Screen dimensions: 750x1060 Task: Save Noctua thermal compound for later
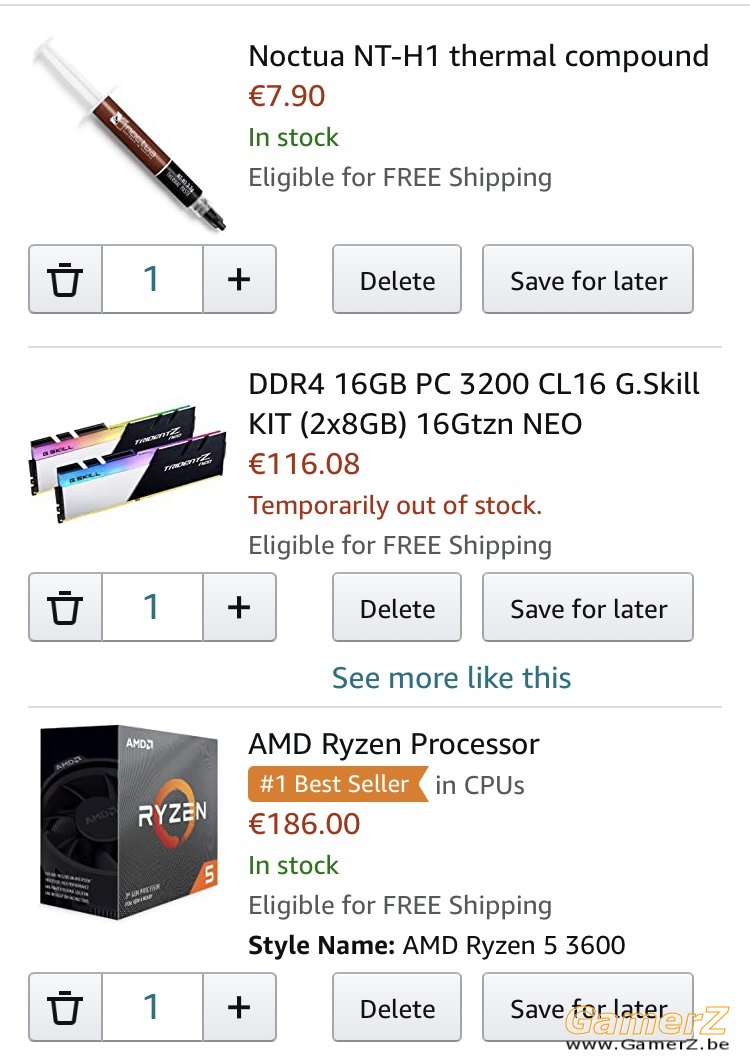coord(588,279)
